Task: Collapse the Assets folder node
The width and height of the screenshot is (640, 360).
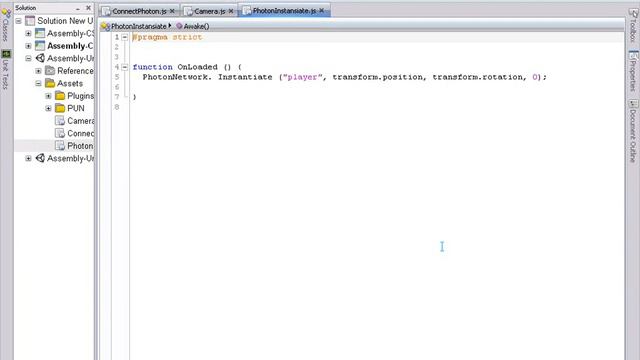Action: tap(38, 83)
